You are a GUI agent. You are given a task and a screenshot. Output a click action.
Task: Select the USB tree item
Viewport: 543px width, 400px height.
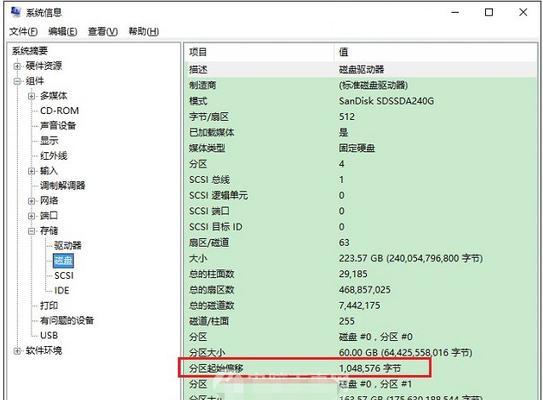[x=49, y=335]
